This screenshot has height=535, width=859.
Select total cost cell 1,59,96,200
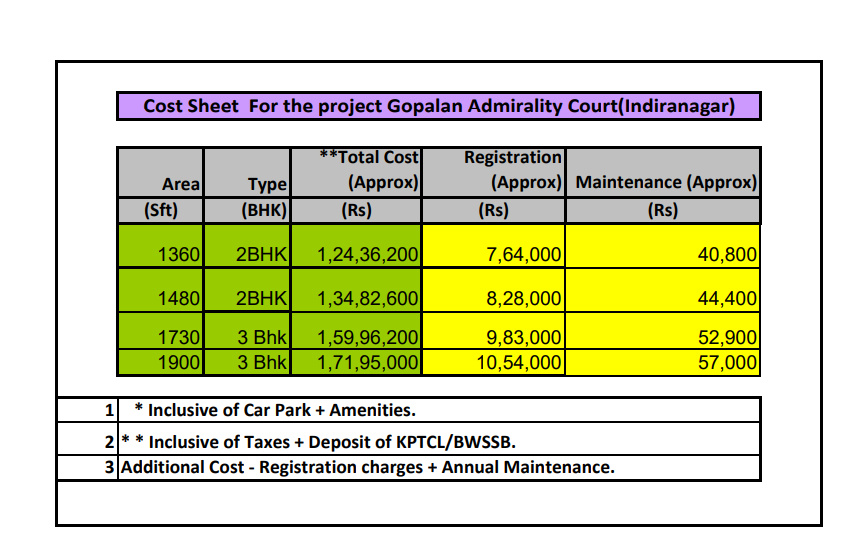coord(362,338)
